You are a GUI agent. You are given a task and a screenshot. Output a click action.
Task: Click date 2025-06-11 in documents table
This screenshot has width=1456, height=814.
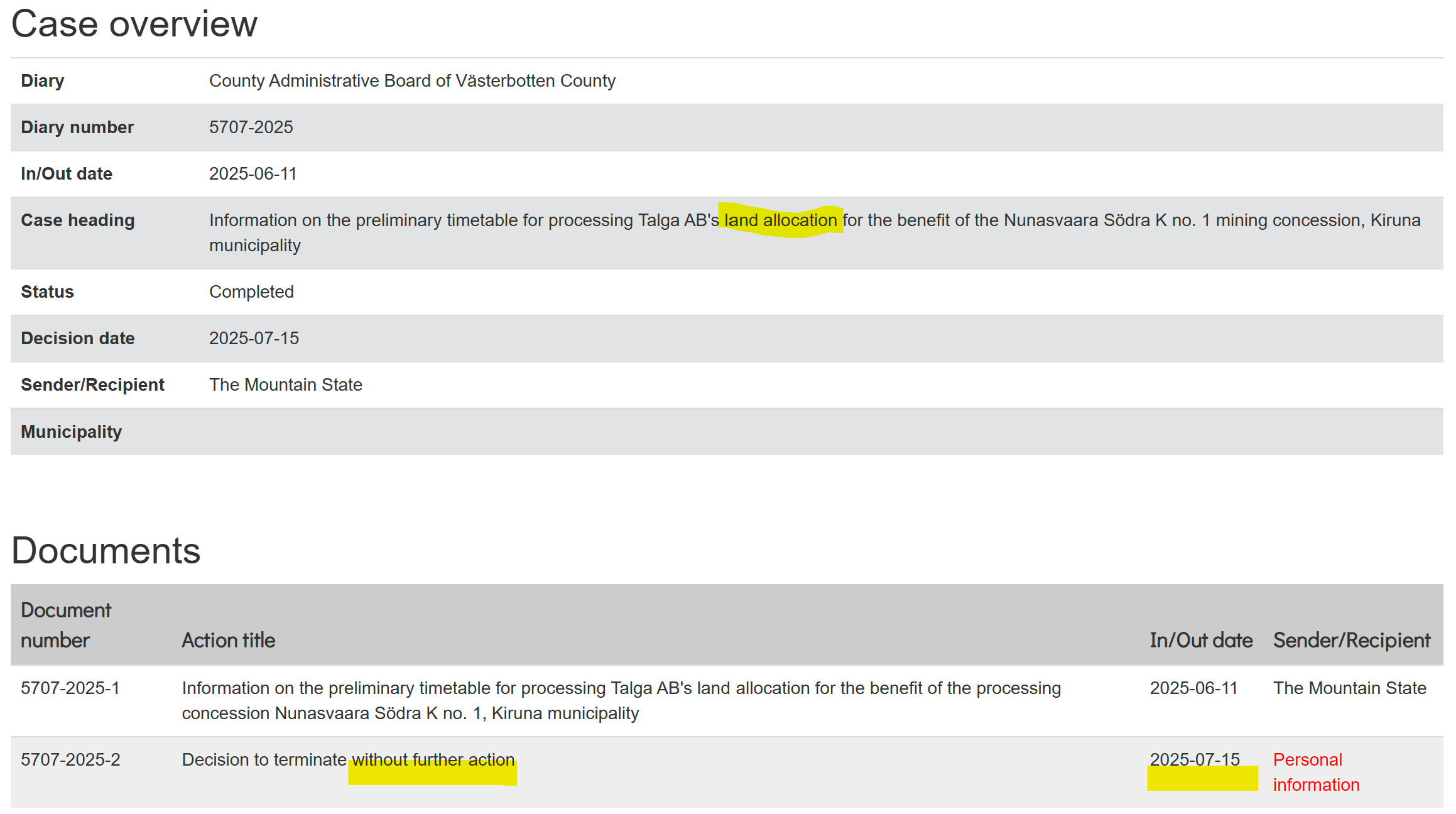pyautogui.click(x=1193, y=688)
